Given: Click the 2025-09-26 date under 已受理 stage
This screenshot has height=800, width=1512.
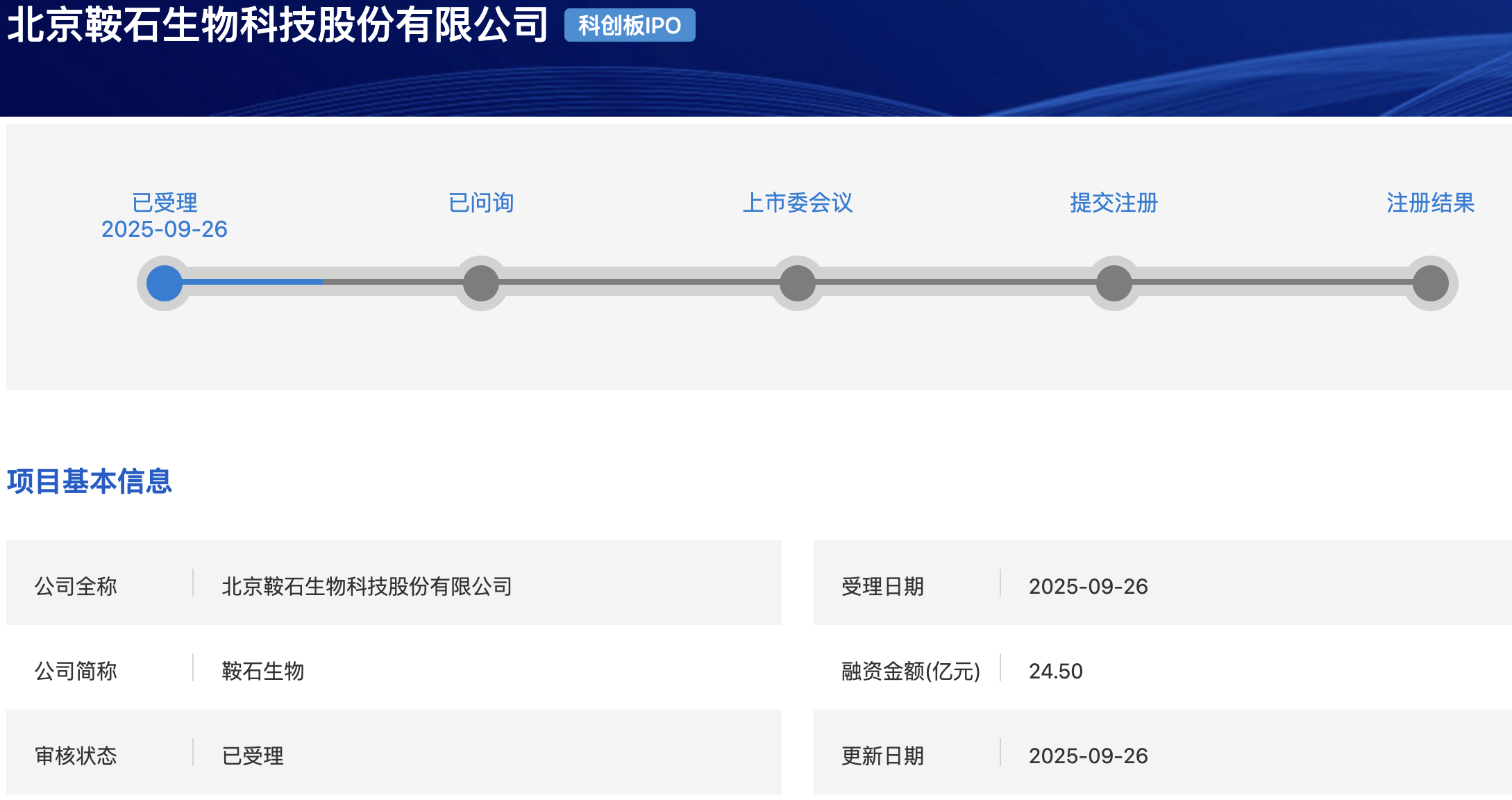Looking at the screenshot, I should (x=165, y=229).
